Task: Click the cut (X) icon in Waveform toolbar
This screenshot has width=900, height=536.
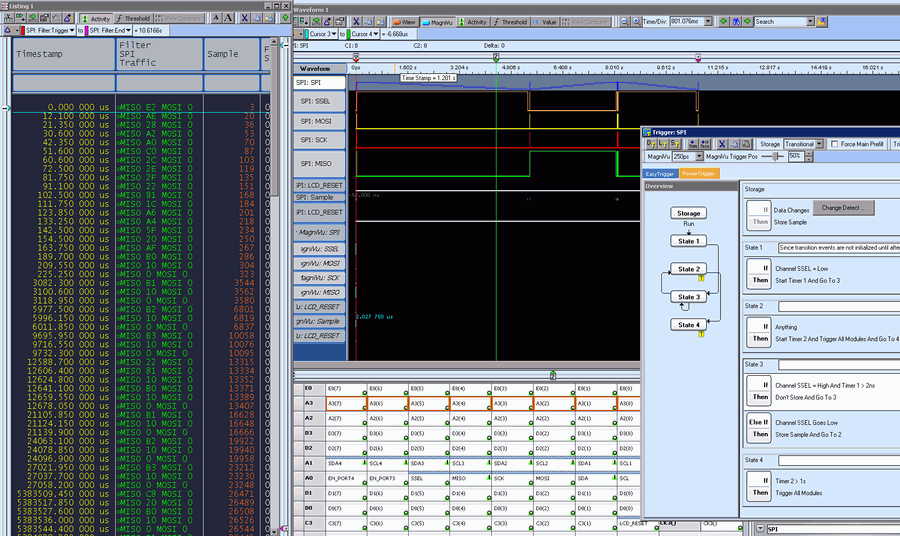Action: 356,22
